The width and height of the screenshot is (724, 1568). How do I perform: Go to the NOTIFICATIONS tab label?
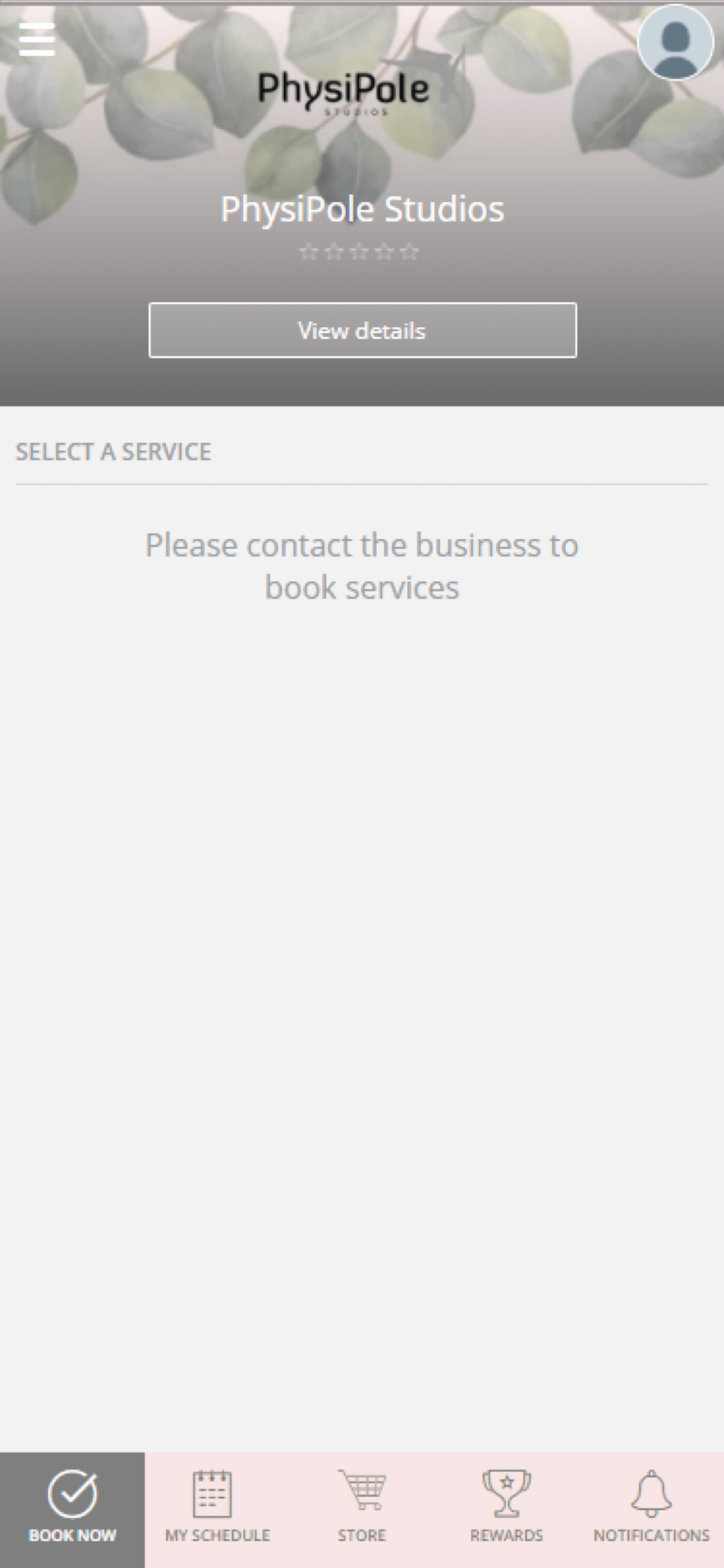[652, 1536]
